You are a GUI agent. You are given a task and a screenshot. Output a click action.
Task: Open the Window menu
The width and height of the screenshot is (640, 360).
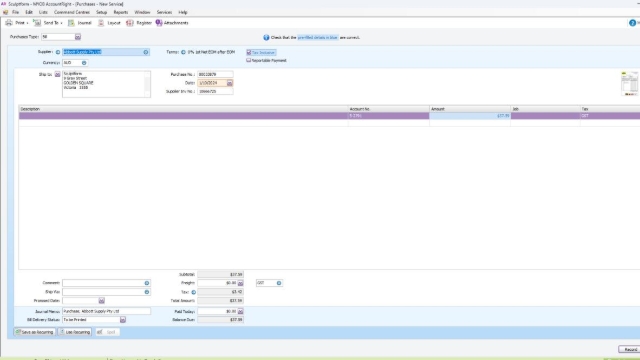pos(142,12)
